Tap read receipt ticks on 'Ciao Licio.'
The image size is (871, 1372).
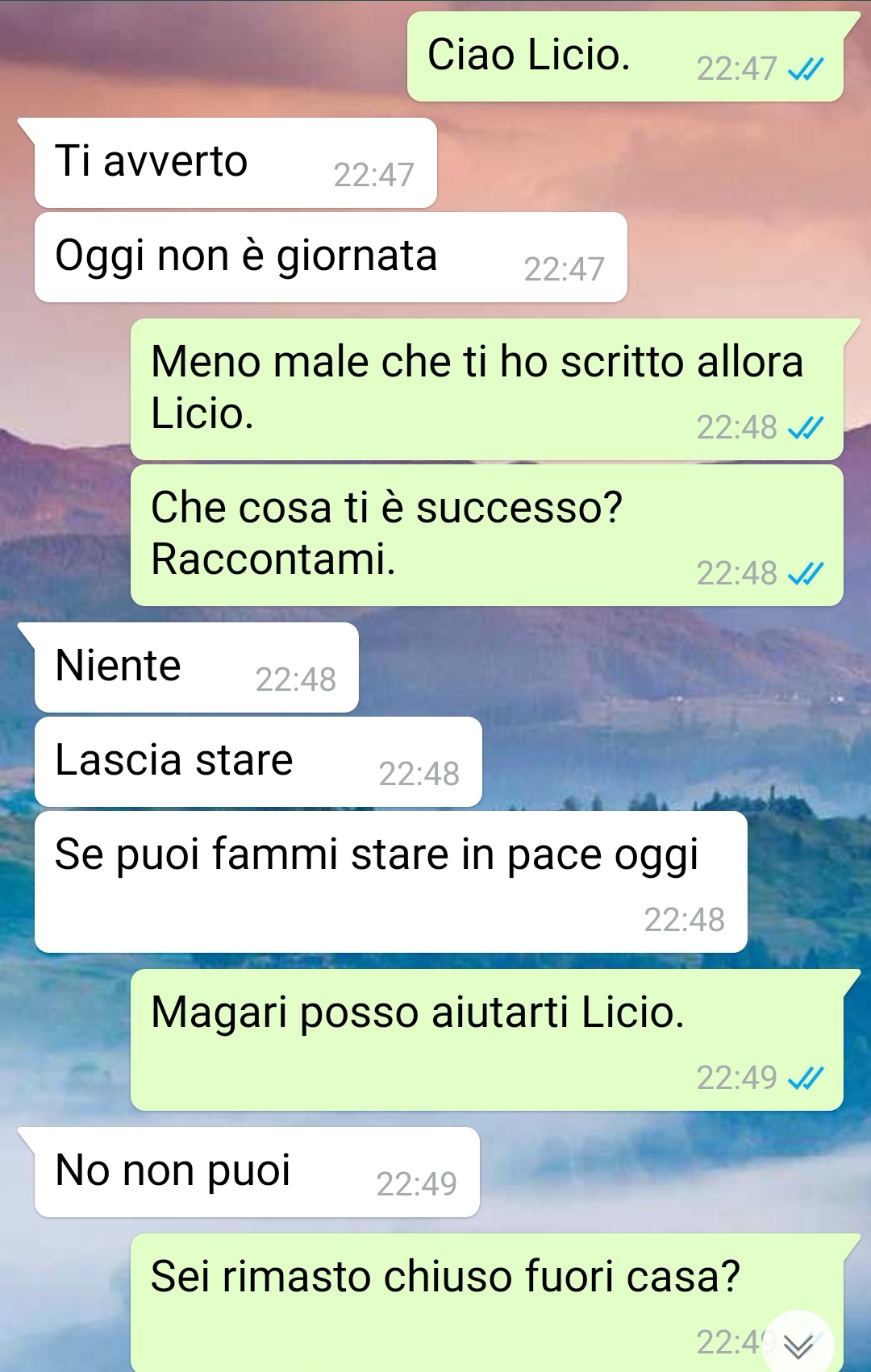click(805, 69)
